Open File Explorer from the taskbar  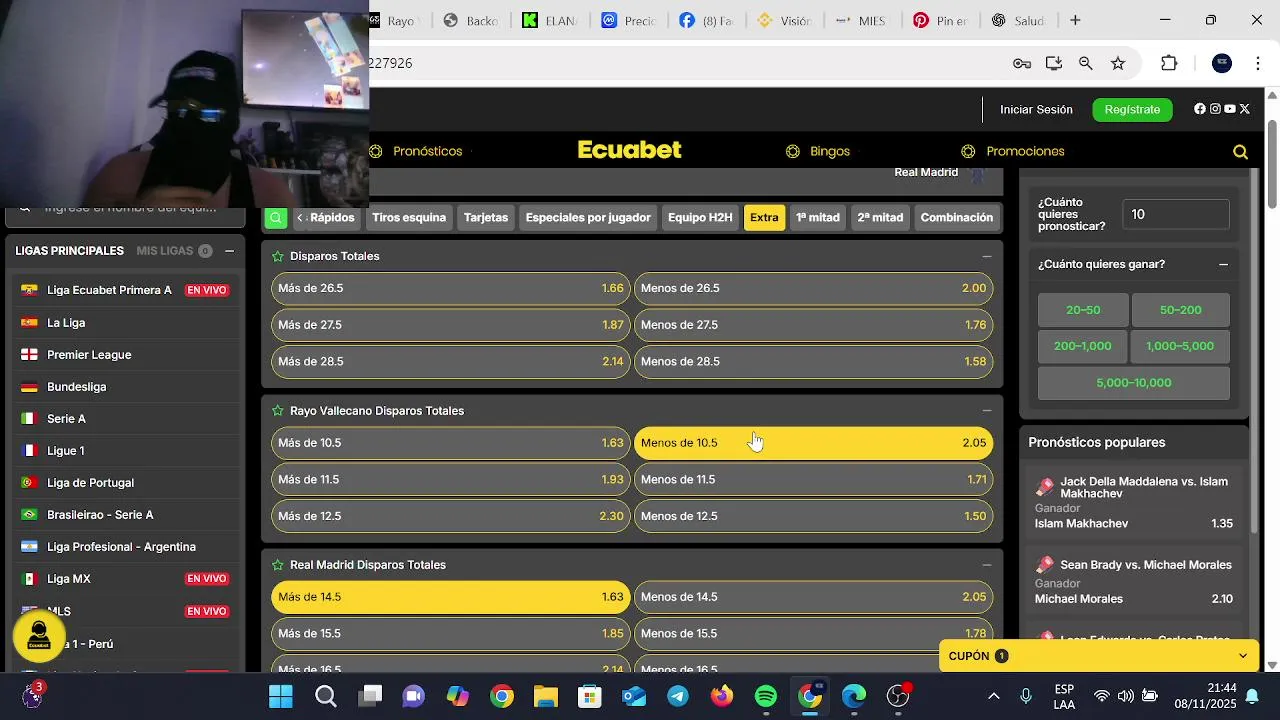click(x=545, y=696)
